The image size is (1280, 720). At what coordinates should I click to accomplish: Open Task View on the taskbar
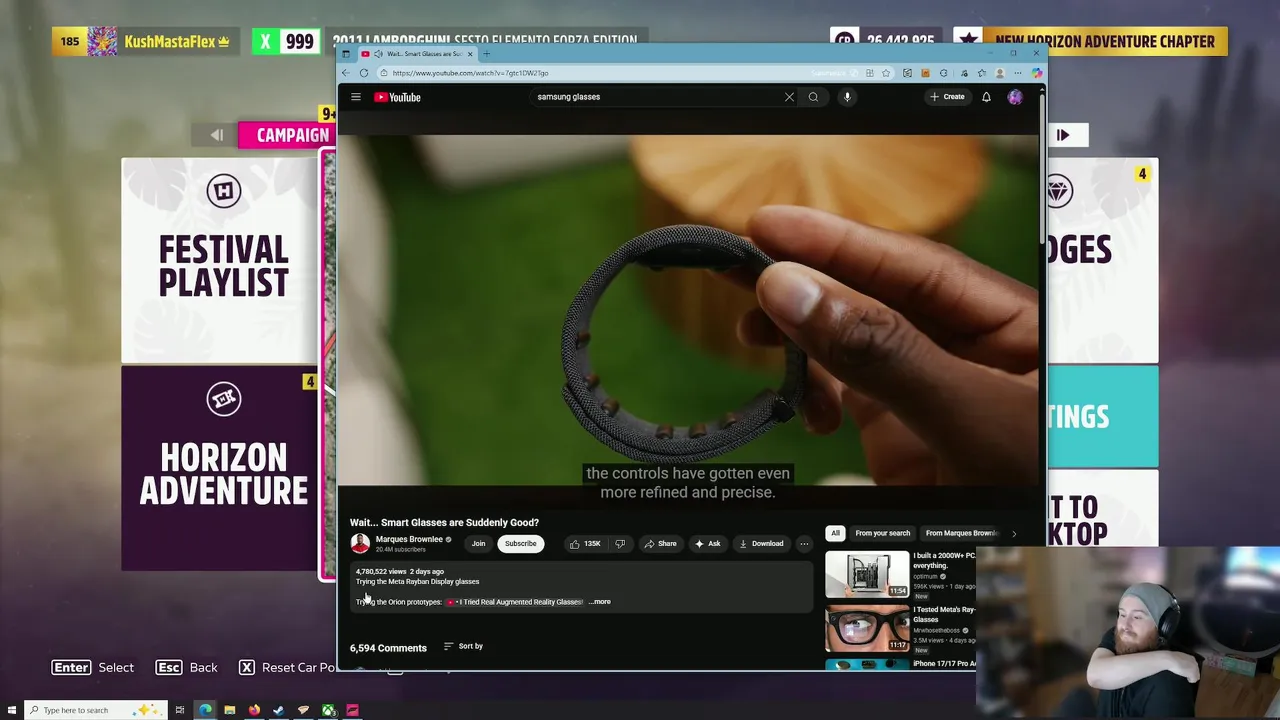pyautogui.click(x=180, y=710)
